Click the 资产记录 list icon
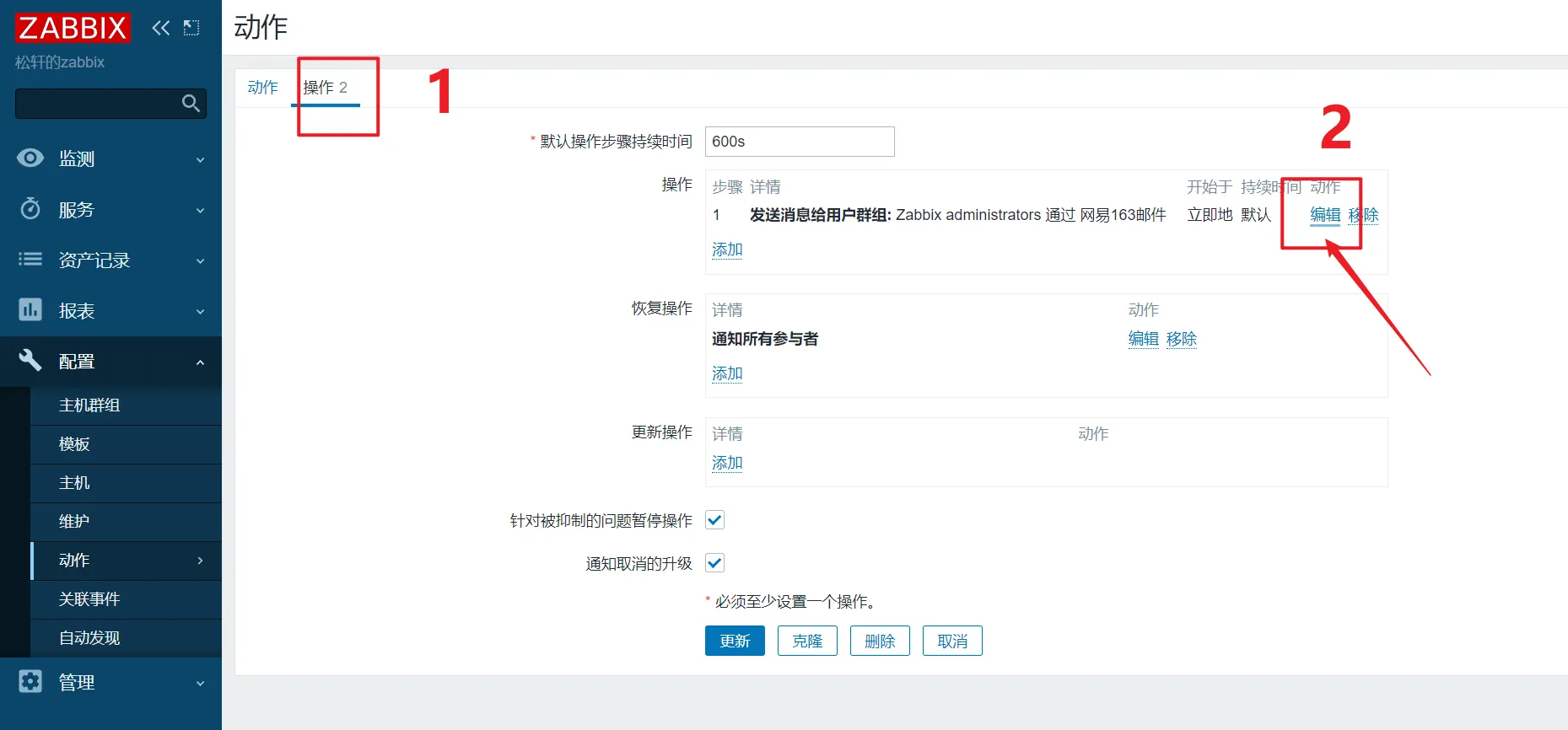Viewport: 1568px width, 730px height. (30, 260)
